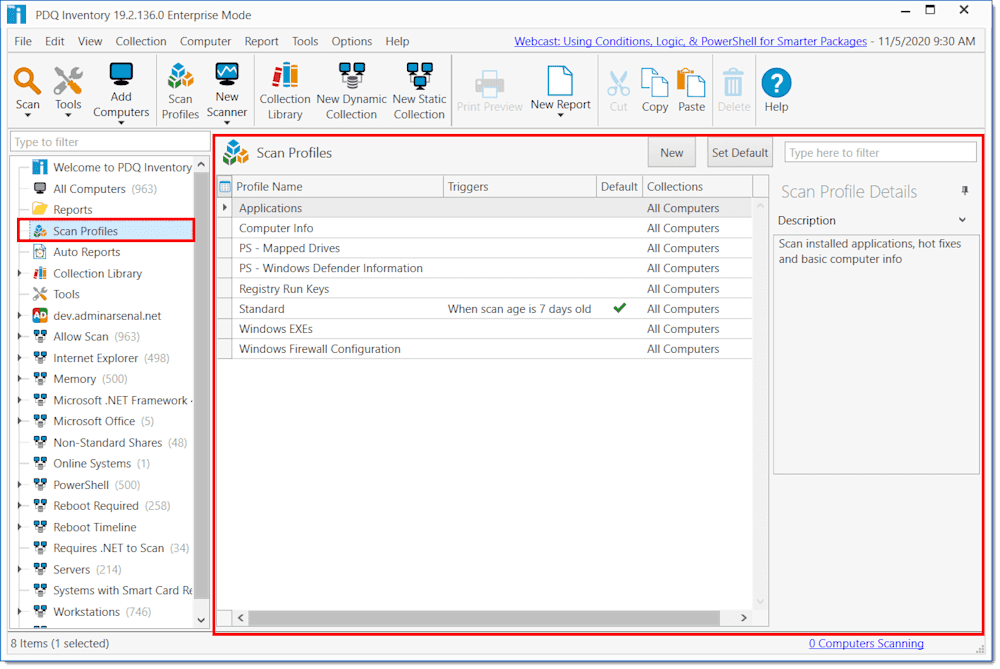Click the Scan magnifier toolbar icon

click(x=27, y=82)
